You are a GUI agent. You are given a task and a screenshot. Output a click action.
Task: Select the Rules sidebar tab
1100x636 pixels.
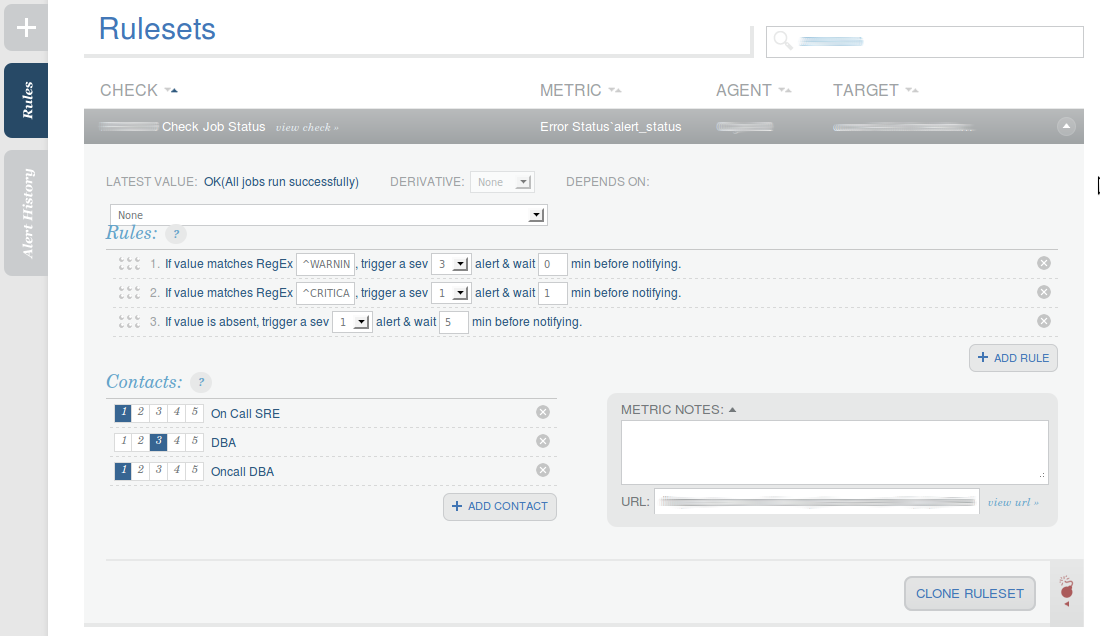25,100
